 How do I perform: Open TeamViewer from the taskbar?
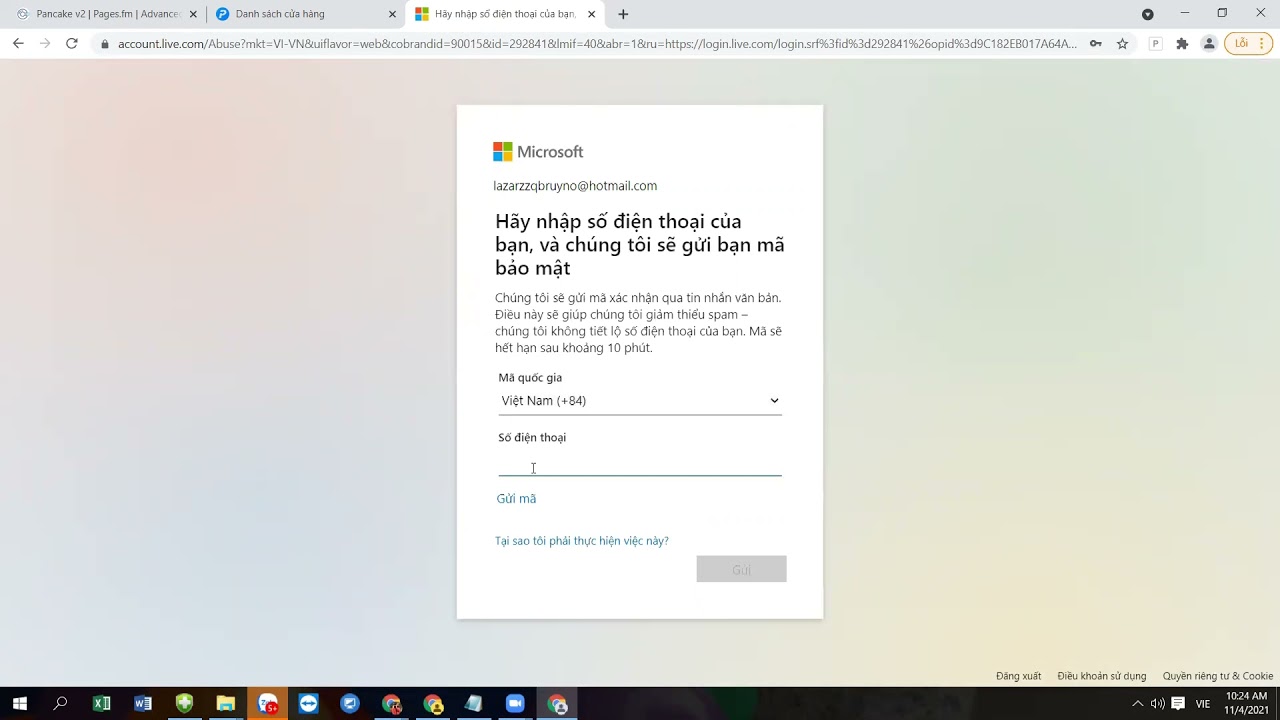[x=308, y=704]
